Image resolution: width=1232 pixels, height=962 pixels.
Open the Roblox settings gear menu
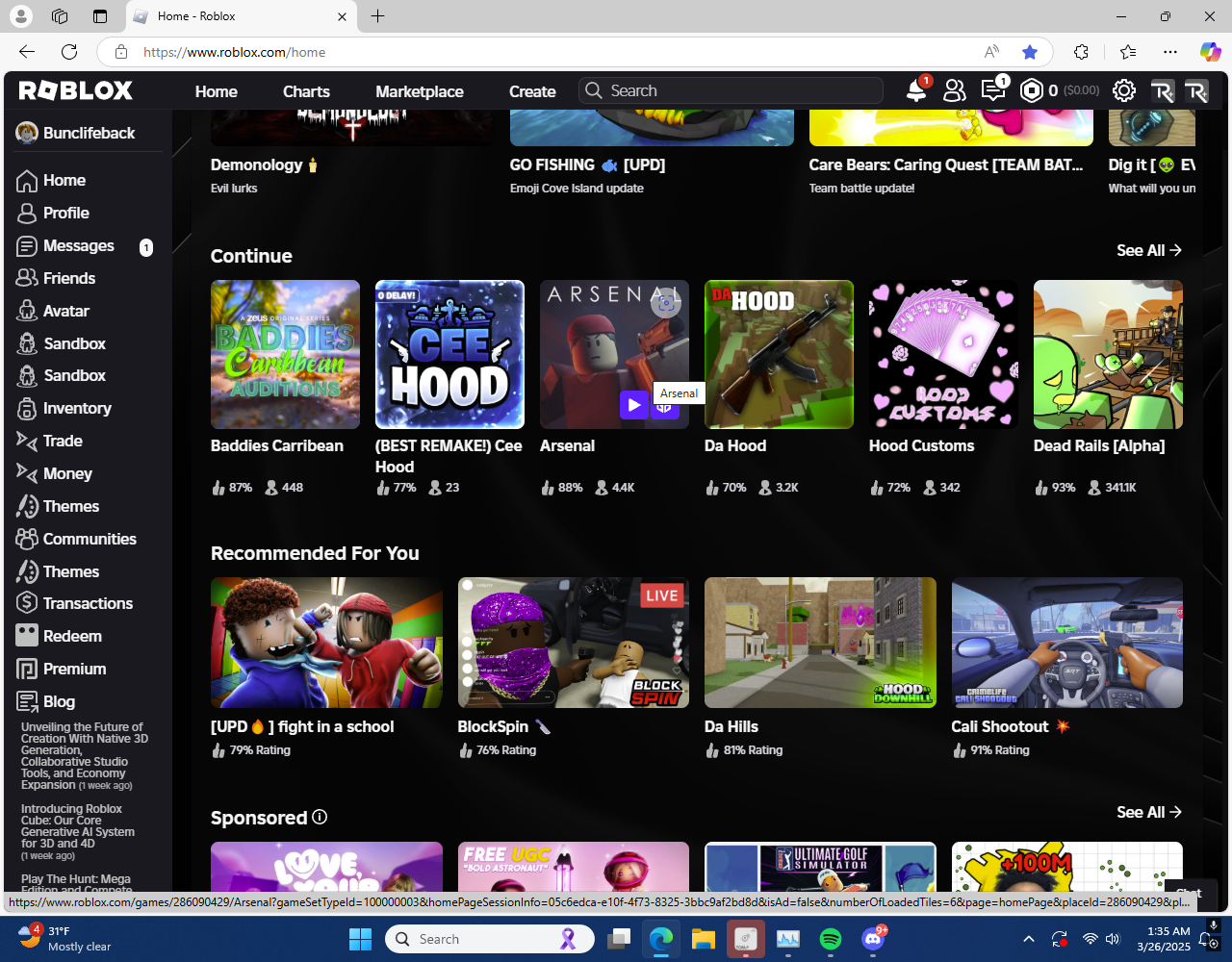1123,90
